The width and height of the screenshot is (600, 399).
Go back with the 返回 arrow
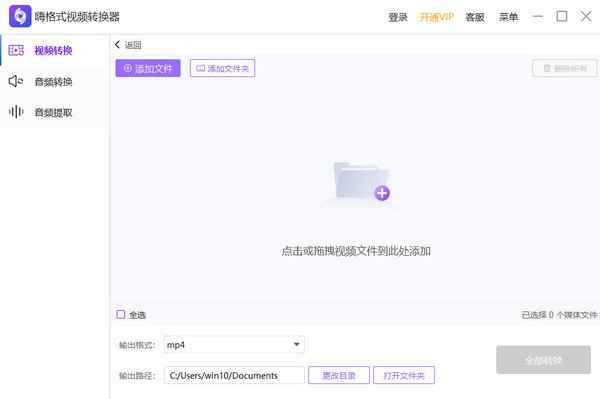128,45
